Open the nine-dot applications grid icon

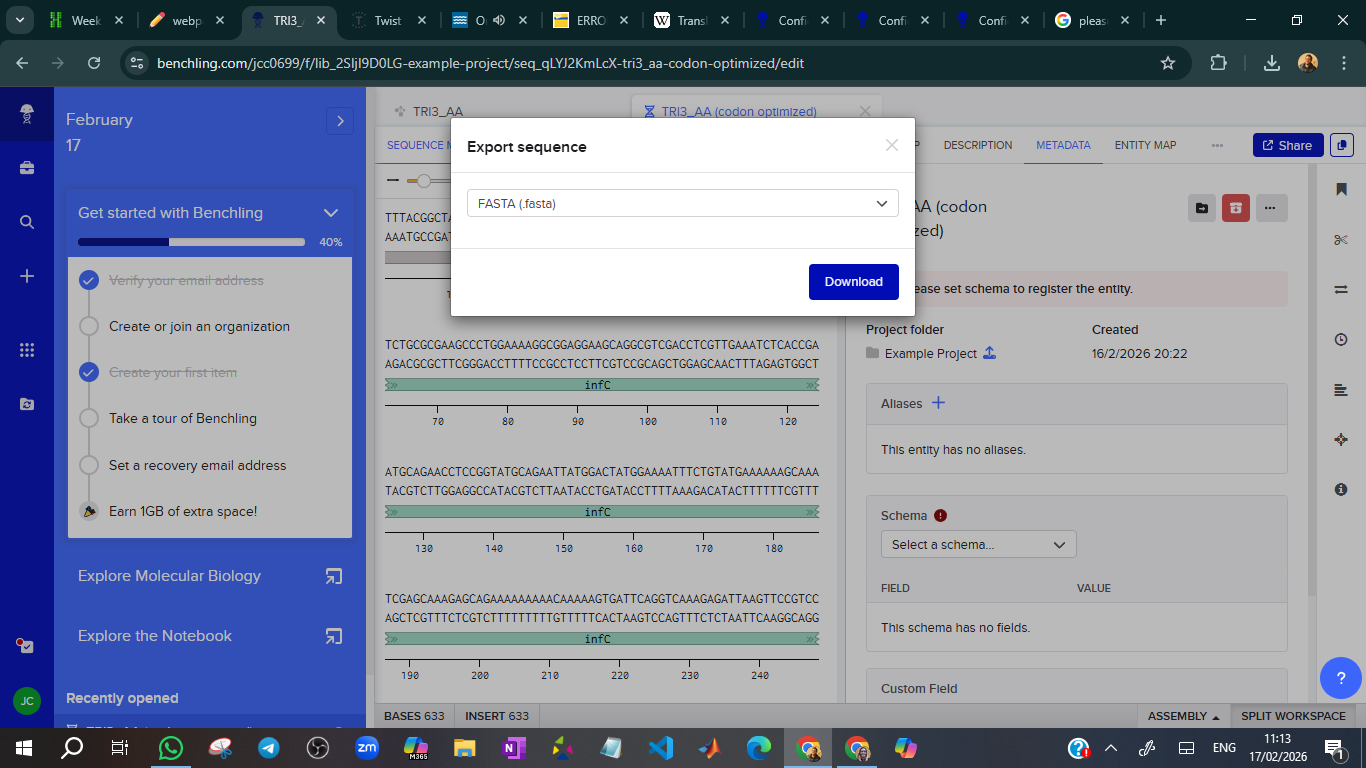[x=27, y=350]
